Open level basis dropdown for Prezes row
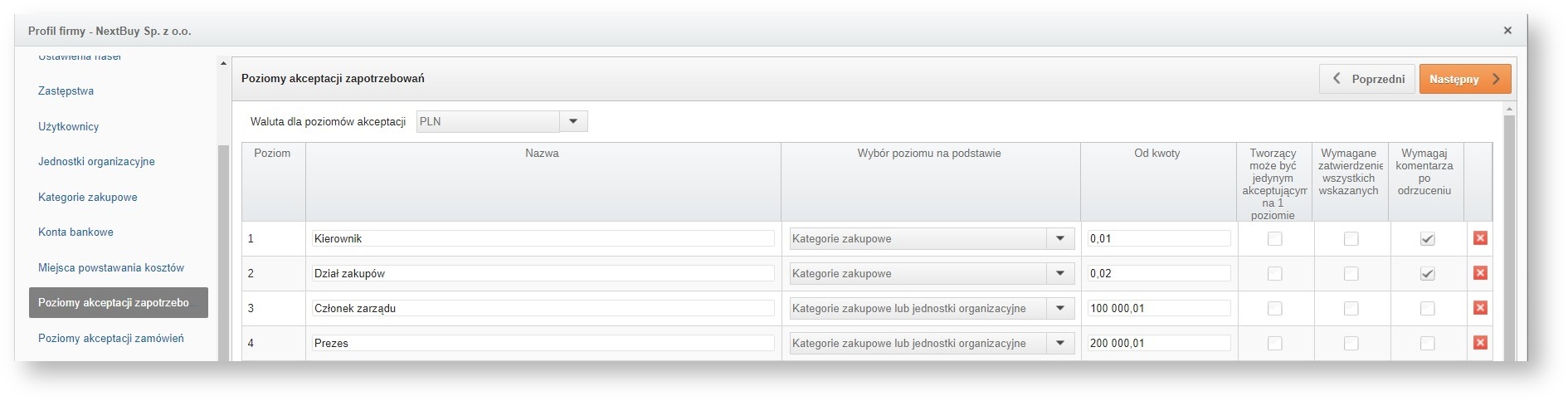The height and width of the screenshot is (401, 1568). 1059,344
